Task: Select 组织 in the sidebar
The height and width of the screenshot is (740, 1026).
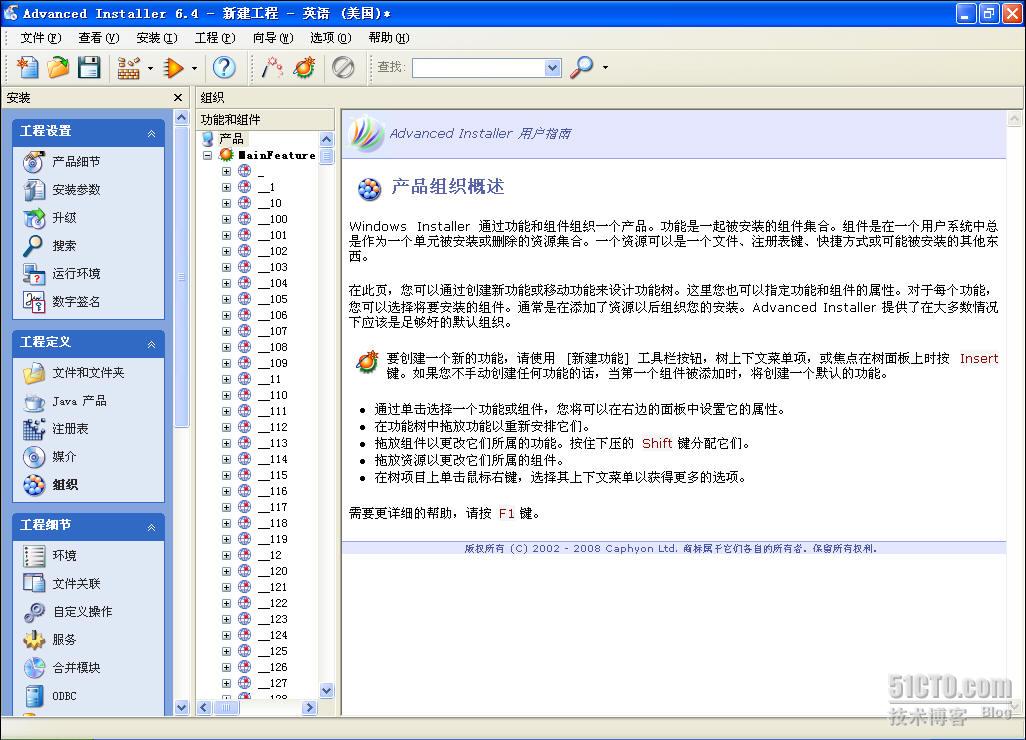Action: 64,485
